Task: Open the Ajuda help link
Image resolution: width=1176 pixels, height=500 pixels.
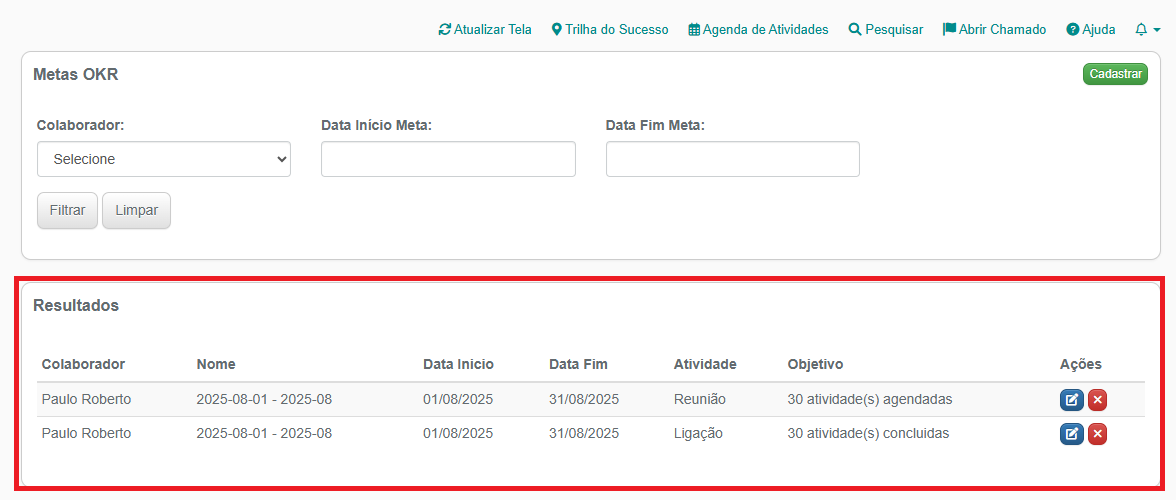Action: coord(1090,30)
